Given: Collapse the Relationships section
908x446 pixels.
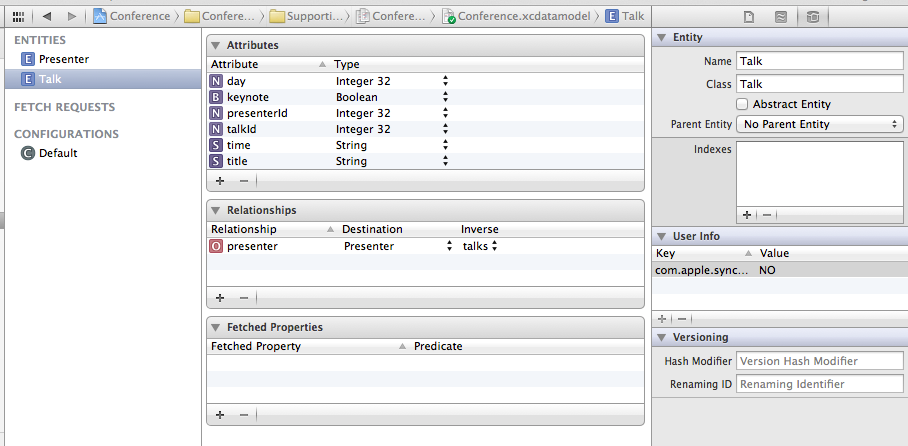Looking at the screenshot, I should pos(215,210).
